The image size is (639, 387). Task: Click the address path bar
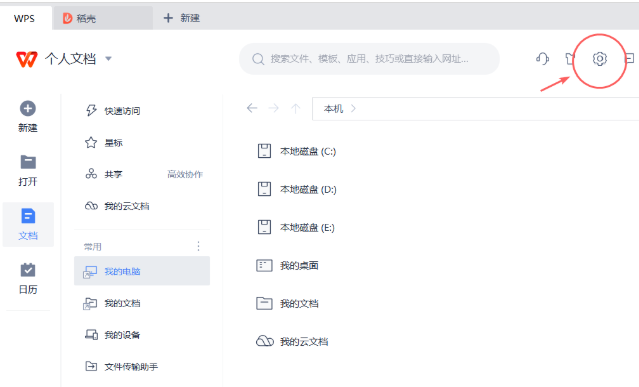click(475, 109)
